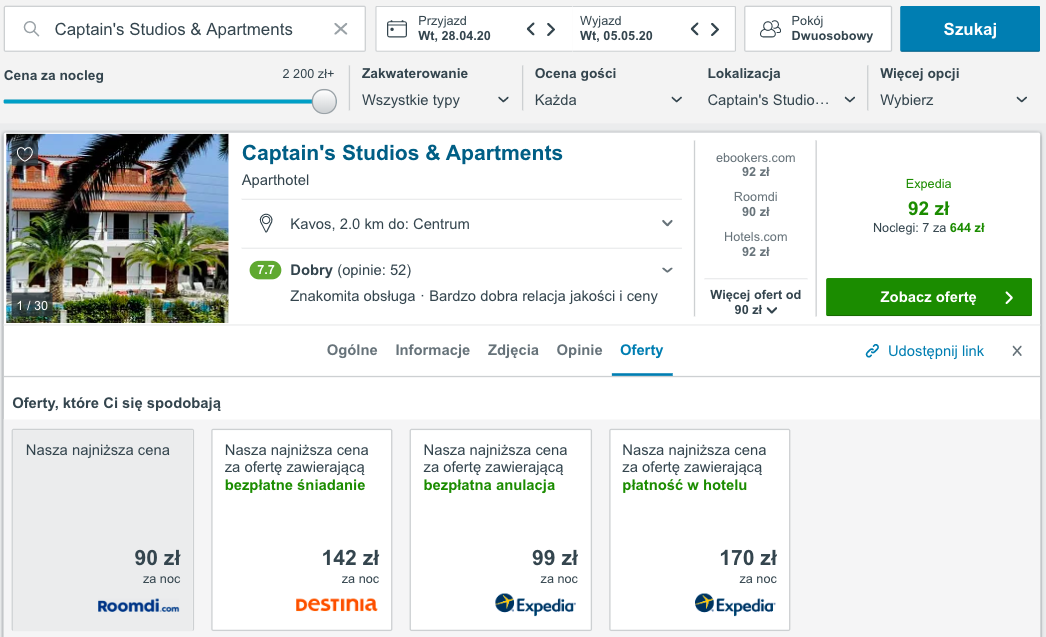Click the guests icon in room selector
This screenshot has width=1046, height=637.
point(770,29)
